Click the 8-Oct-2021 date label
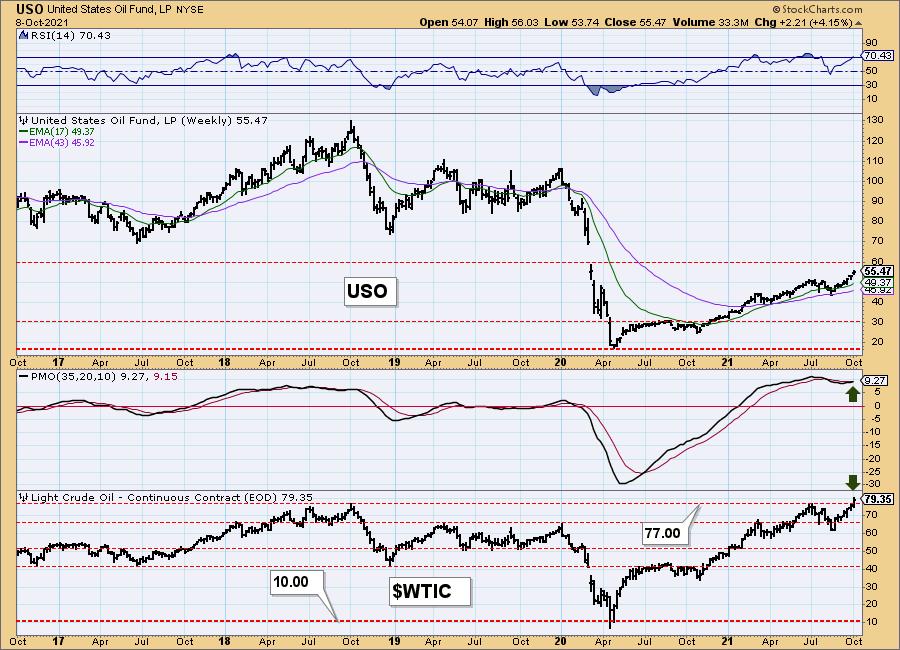The height and width of the screenshot is (650, 900). pos(42,22)
